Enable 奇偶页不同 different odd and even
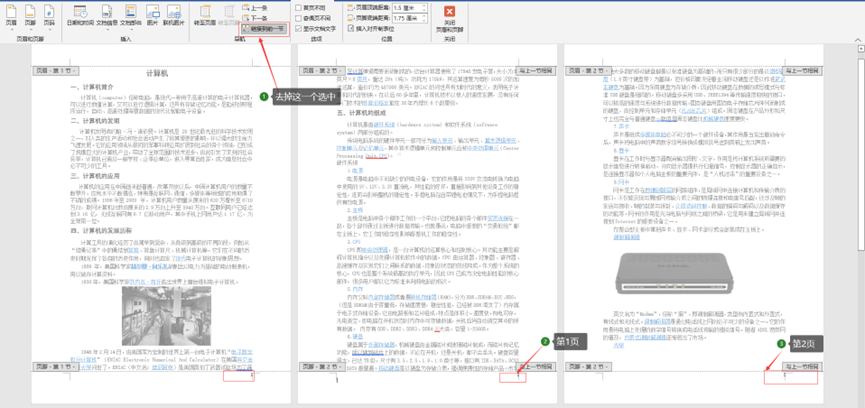 [313, 18]
